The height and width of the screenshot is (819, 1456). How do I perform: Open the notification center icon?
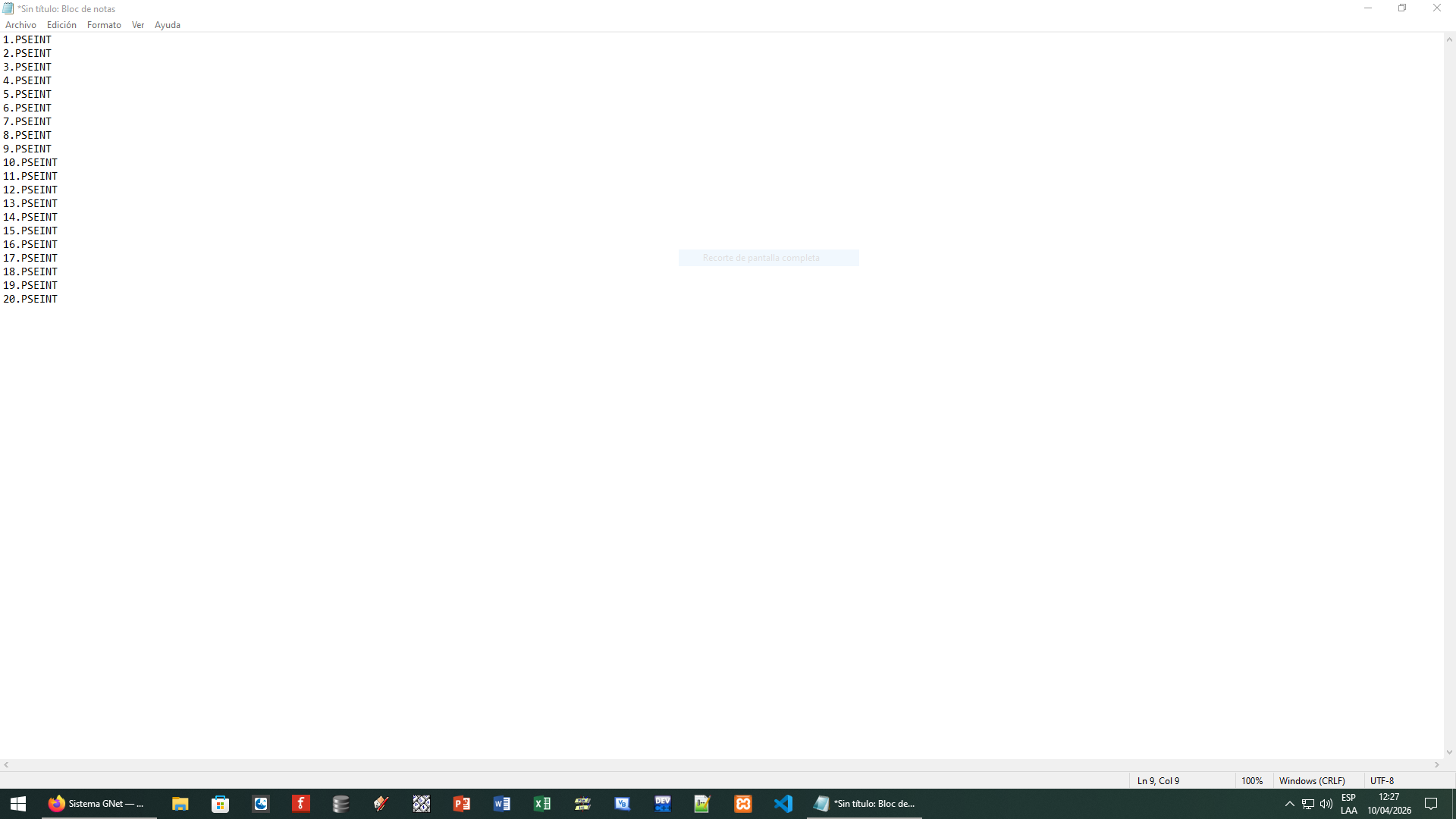(1431, 804)
